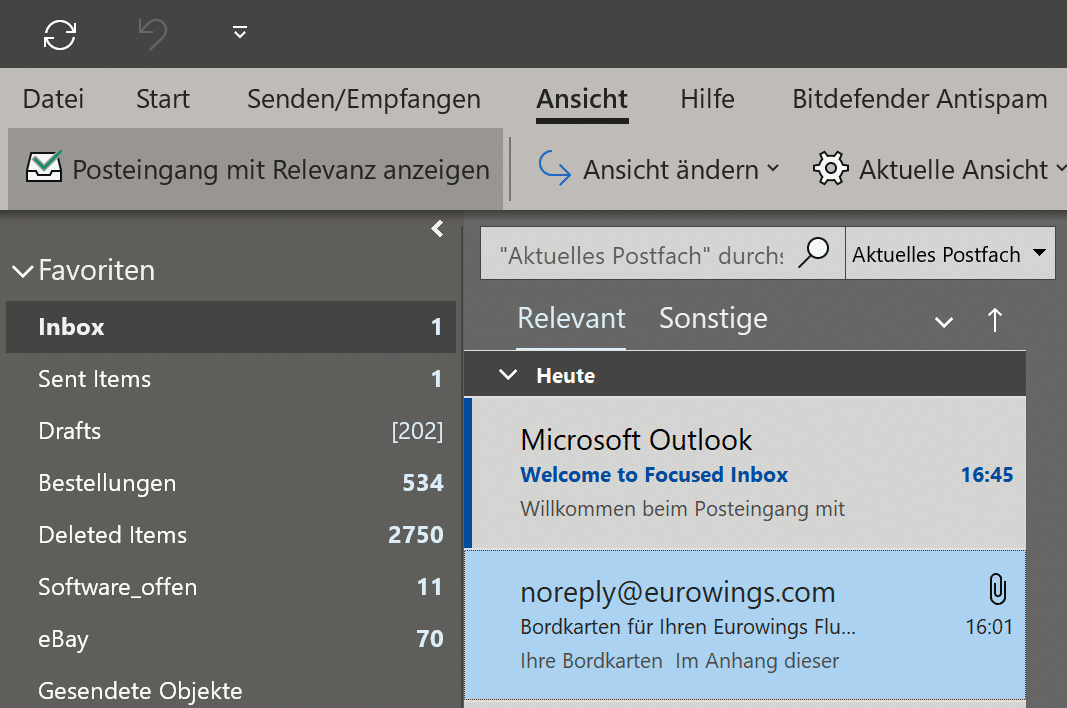Open the eBay folder
This screenshot has height=708, width=1067.
click(x=231, y=639)
